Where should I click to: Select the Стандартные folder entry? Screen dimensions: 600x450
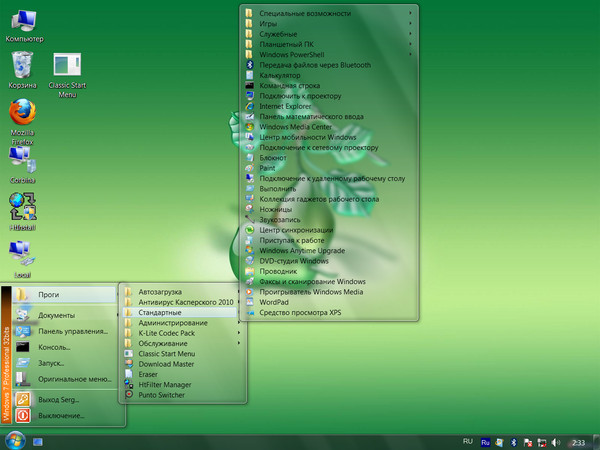pos(180,313)
